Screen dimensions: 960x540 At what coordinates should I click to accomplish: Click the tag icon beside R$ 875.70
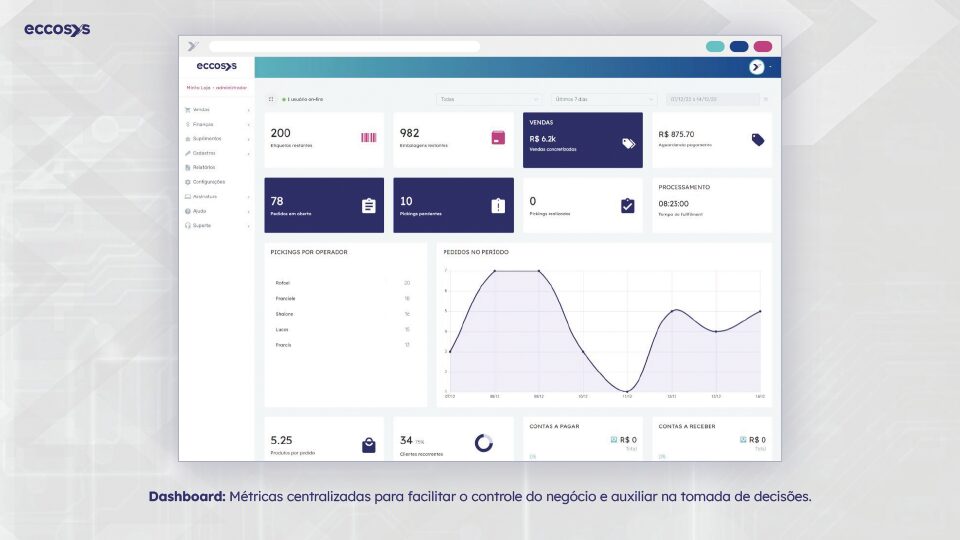coord(758,140)
